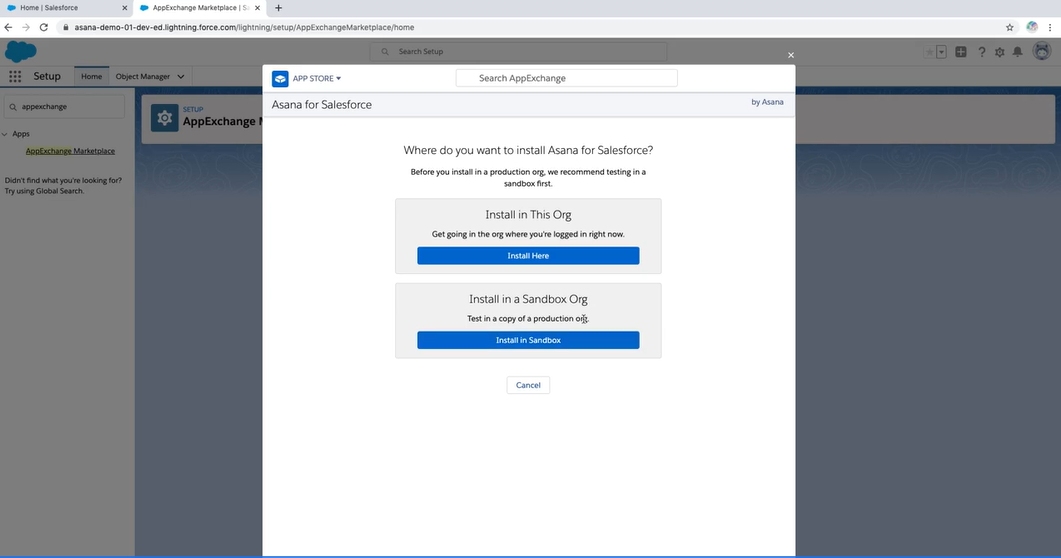The height and width of the screenshot is (558, 1061).
Task: Click the Search Setup magnifier icon
Action: click(x=385, y=51)
